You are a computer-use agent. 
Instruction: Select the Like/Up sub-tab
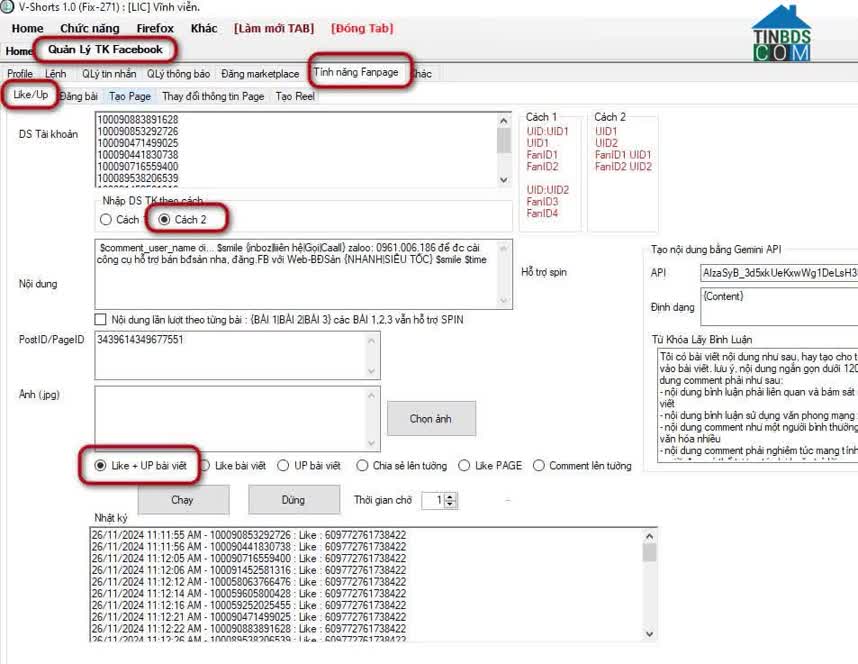coord(31,94)
